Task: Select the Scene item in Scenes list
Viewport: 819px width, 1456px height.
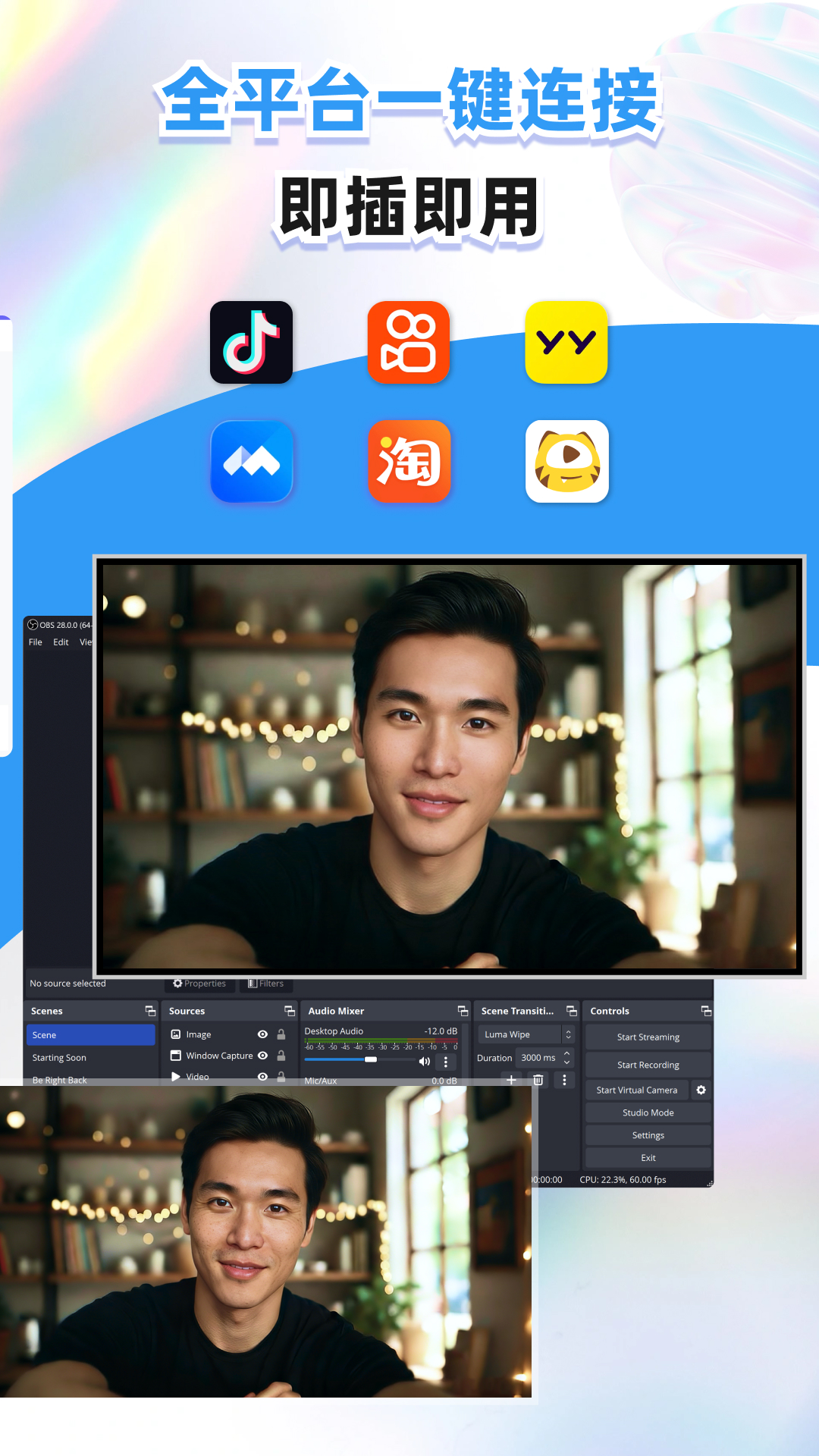Action: point(90,1035)
